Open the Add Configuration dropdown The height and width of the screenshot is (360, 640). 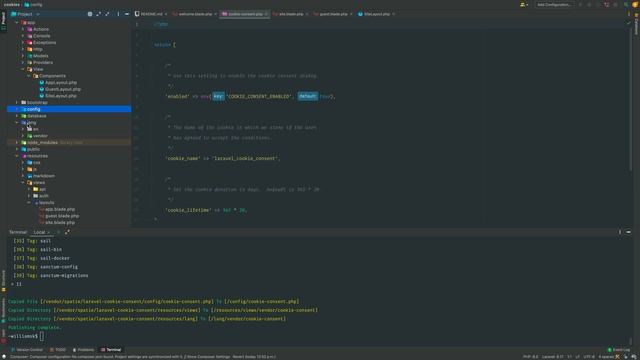[x=554, y=5]
